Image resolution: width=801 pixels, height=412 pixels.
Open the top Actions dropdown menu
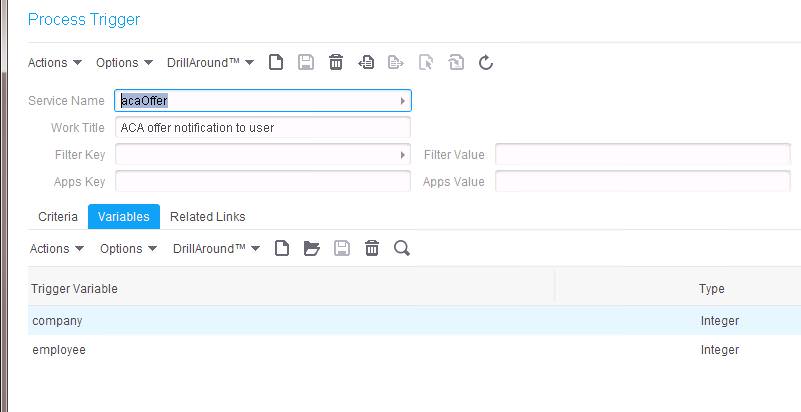click(55, 63)
